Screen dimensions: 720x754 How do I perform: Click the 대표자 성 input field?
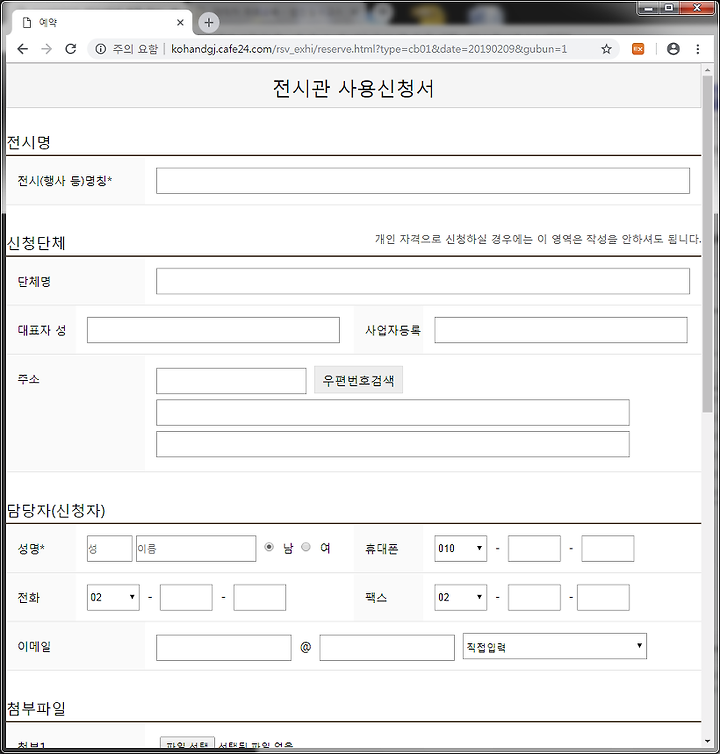(214, 330)
